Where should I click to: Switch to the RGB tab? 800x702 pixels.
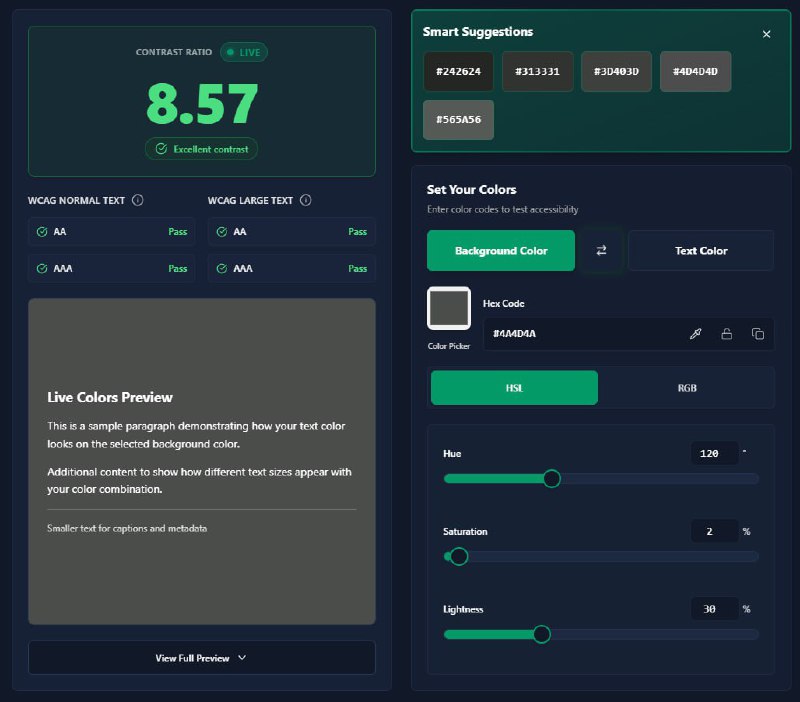click(x=686, y=387)
